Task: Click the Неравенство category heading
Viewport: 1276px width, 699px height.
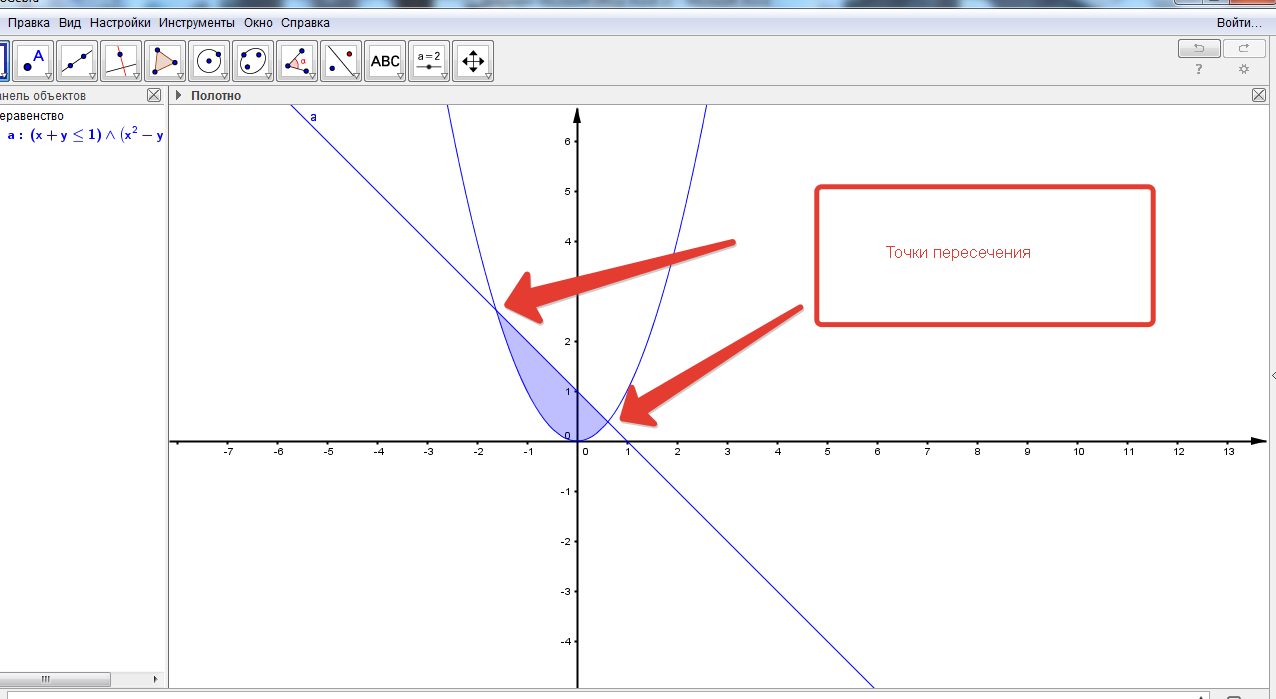Action: [32, 116]
